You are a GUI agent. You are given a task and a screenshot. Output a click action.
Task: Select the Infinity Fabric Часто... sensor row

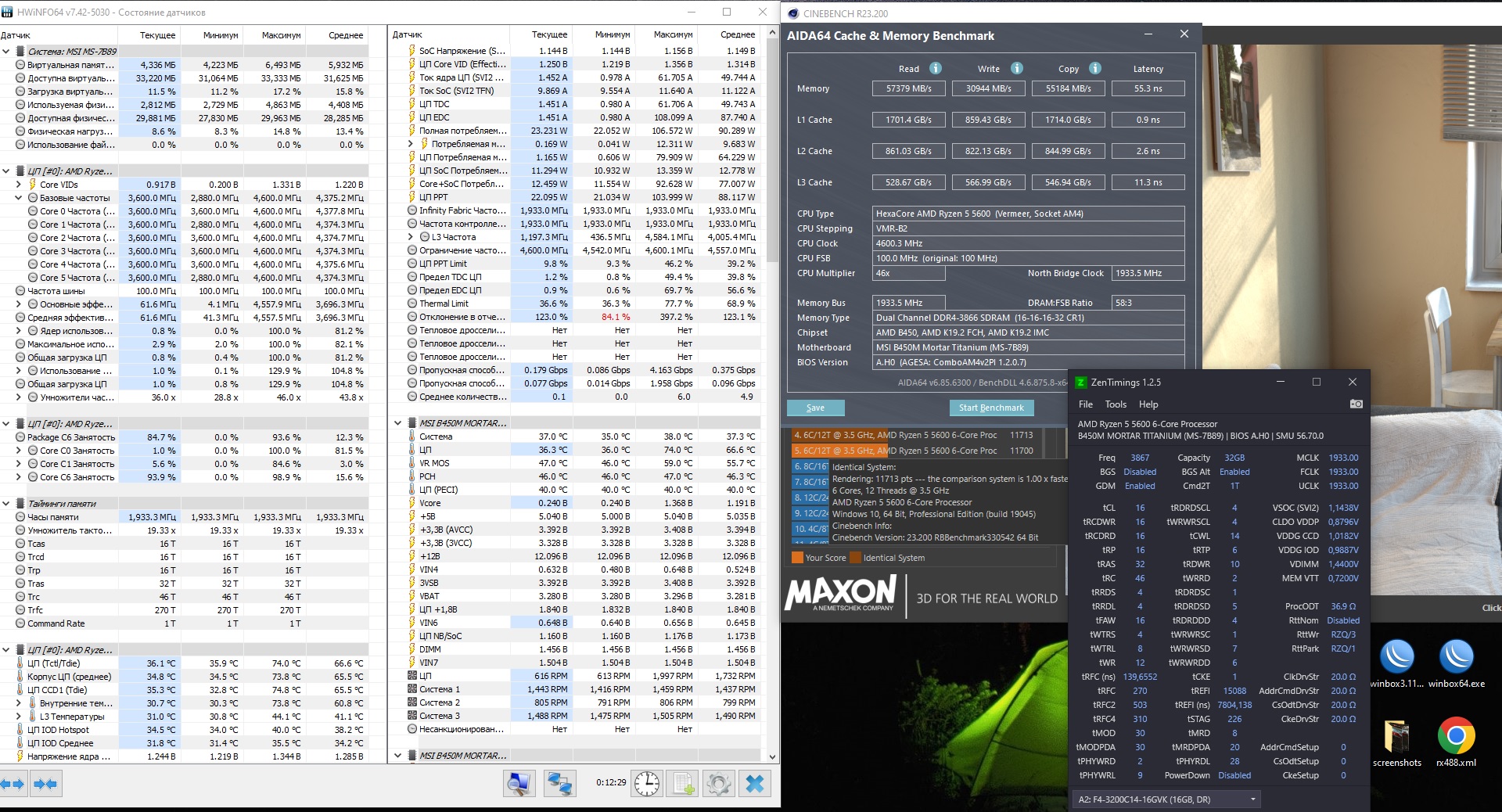point(575,210)
